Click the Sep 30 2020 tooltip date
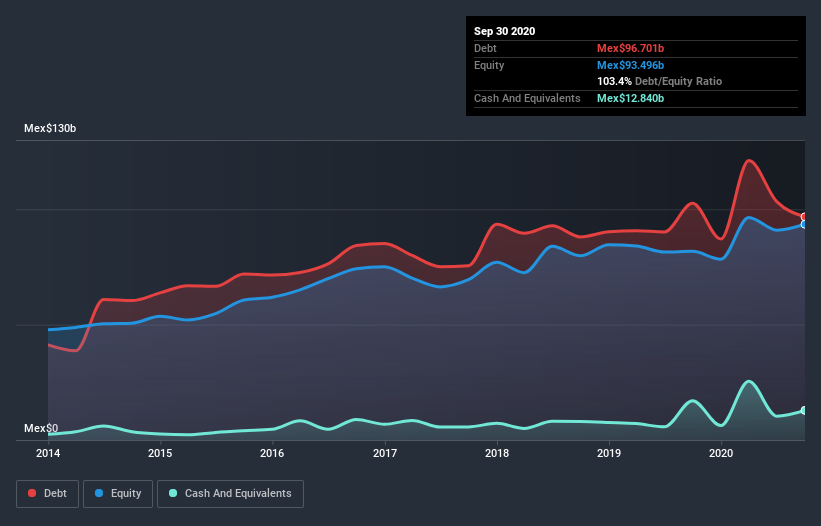This screenshot has height=526, width=821. tap(505, 31)
